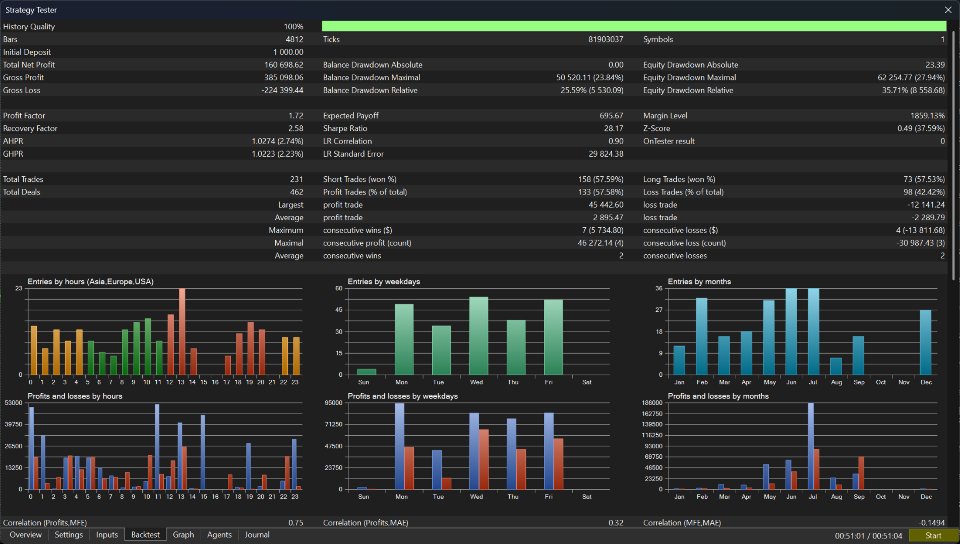Click the Largest profit trade value 45 442.60
Screen dimensions: 960x544
click(606, 205)
